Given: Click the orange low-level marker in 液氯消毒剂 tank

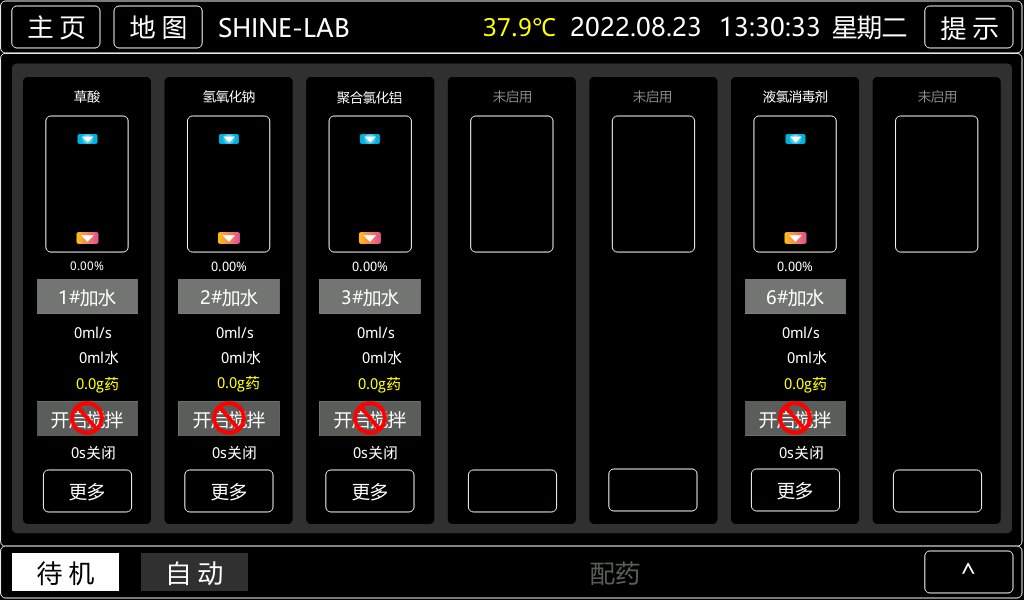Looking at the screenshot, I should click(x=795, y=238).
